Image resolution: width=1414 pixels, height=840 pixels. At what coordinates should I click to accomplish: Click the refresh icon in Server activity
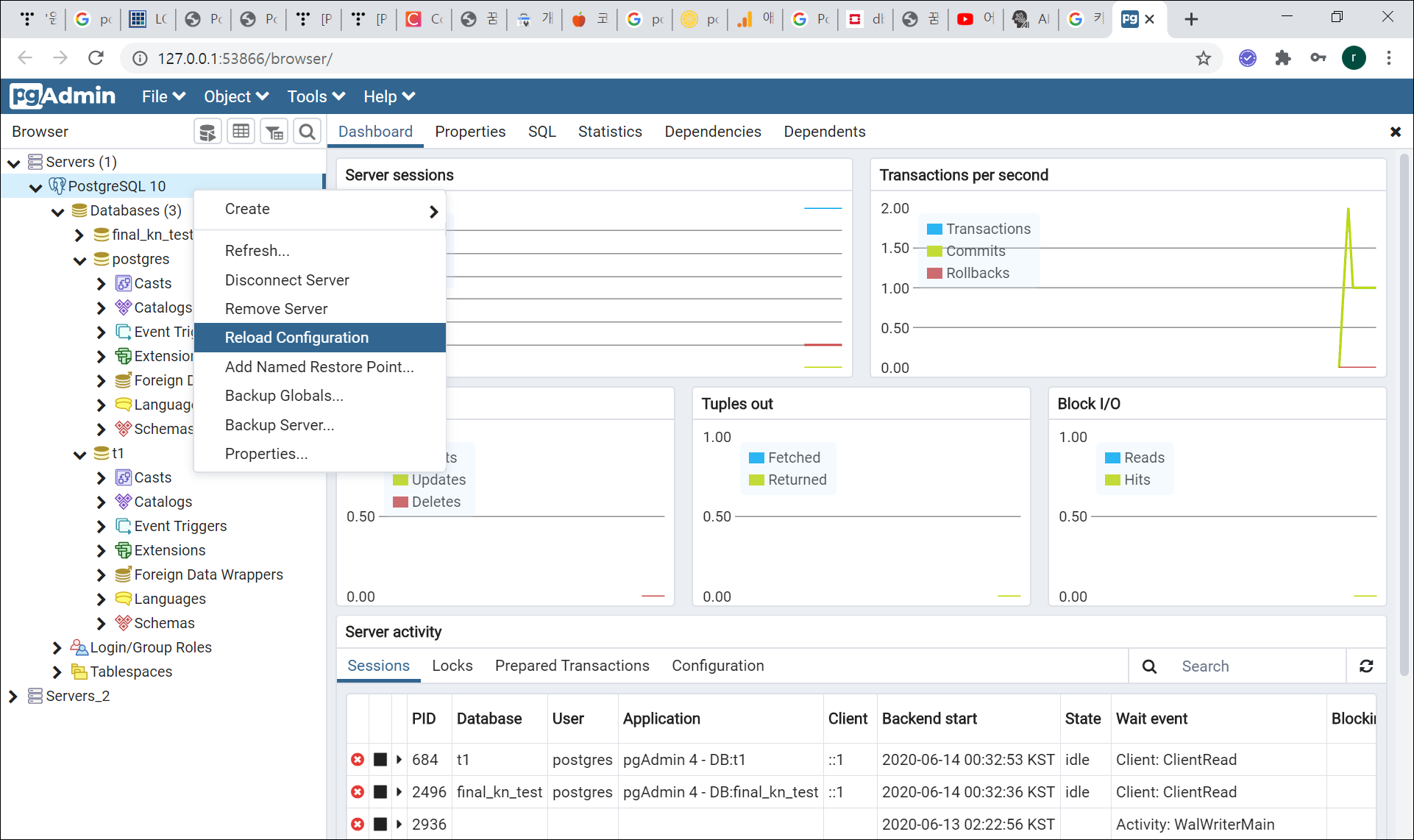(x=1366, y=666)
